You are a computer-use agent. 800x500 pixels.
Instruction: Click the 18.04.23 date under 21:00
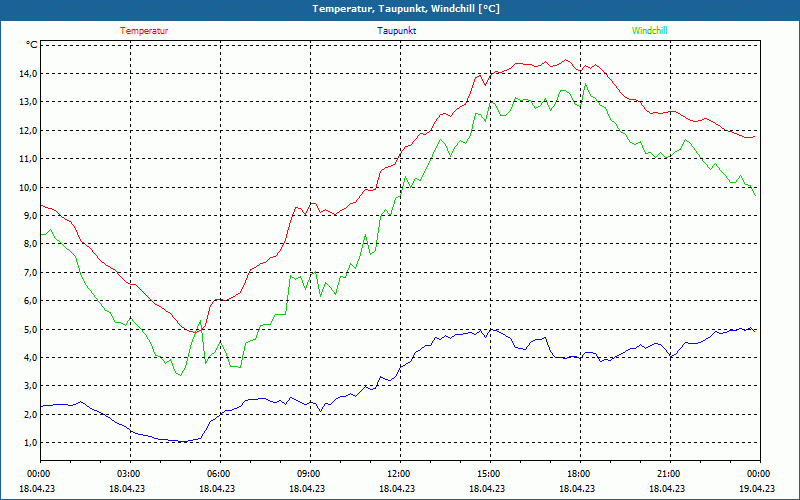tap(667, 488)
